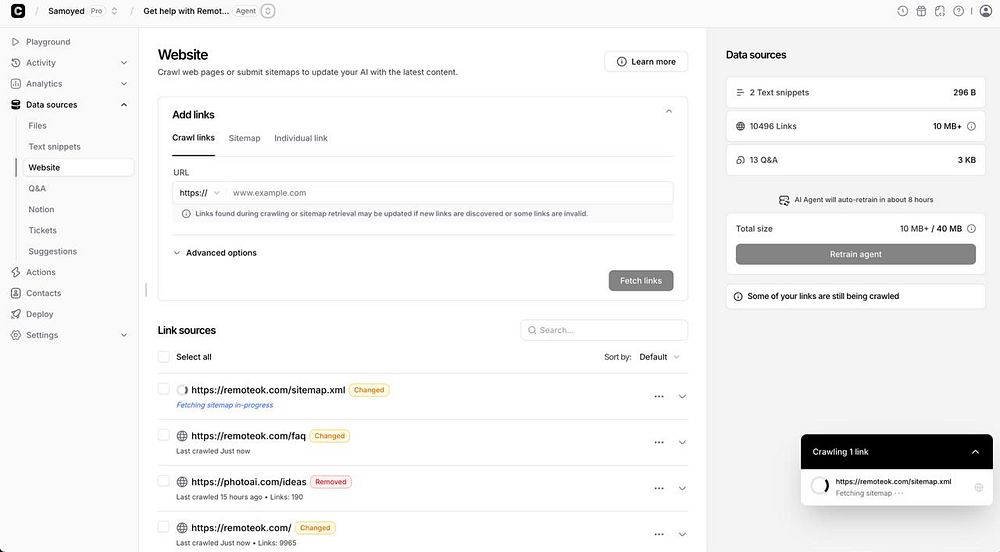Open Text snippets in sidebar
This screenshot has width=1000, height=552.
[55, 147]
